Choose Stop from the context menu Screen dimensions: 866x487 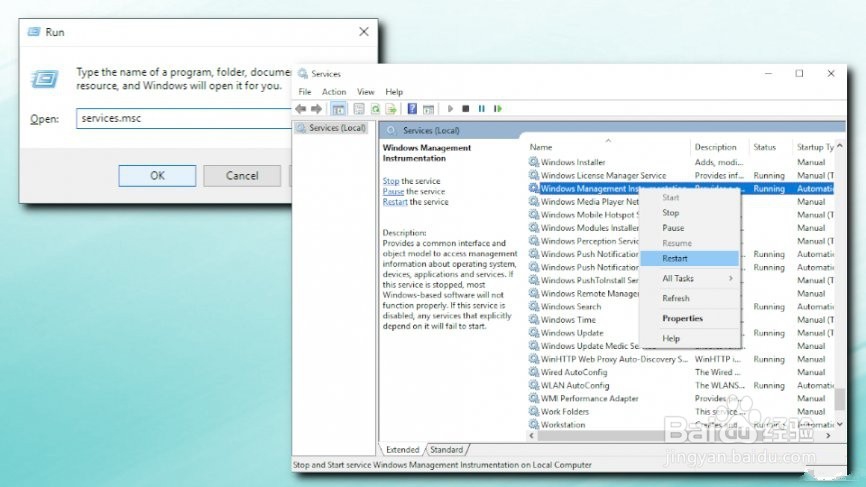point(689,213)
